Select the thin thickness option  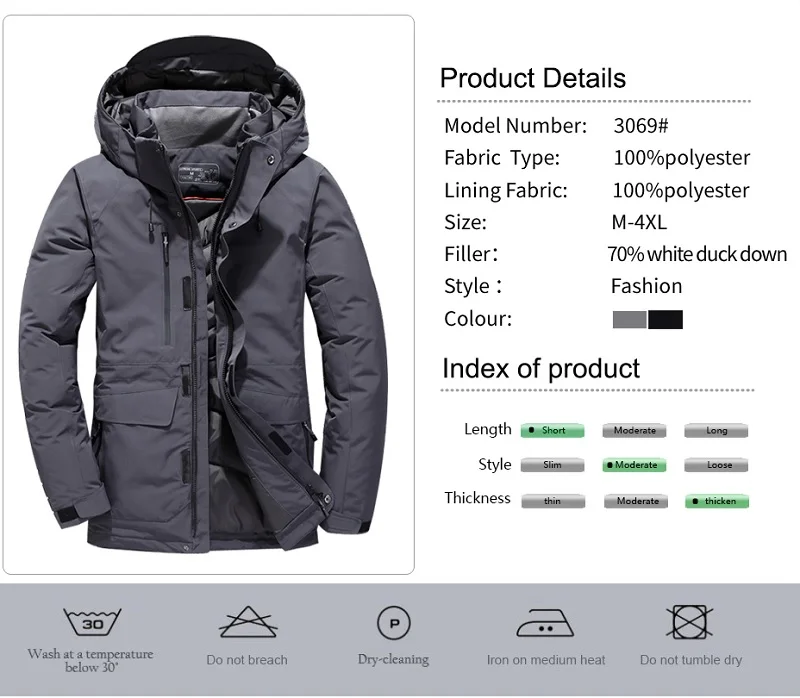click(553, 501)
